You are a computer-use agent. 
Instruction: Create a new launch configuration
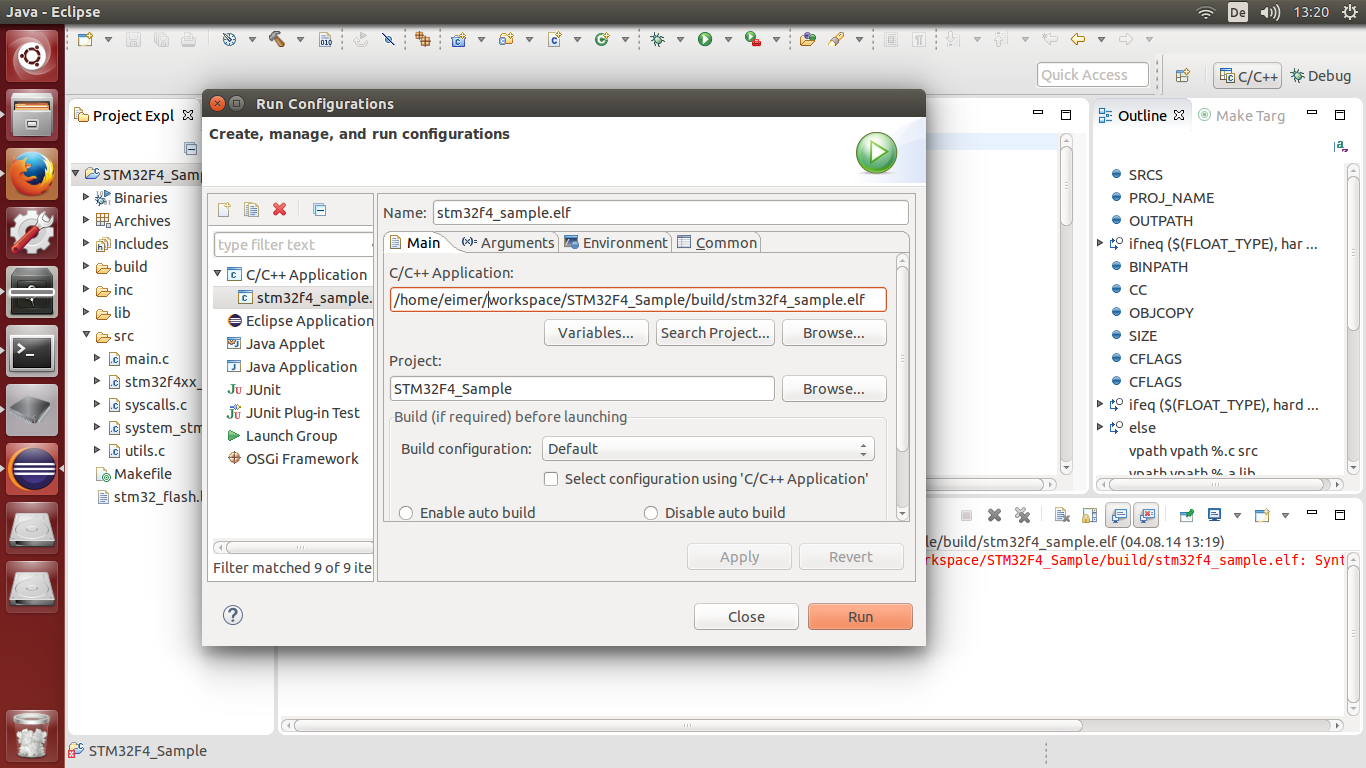coord(223,209)
